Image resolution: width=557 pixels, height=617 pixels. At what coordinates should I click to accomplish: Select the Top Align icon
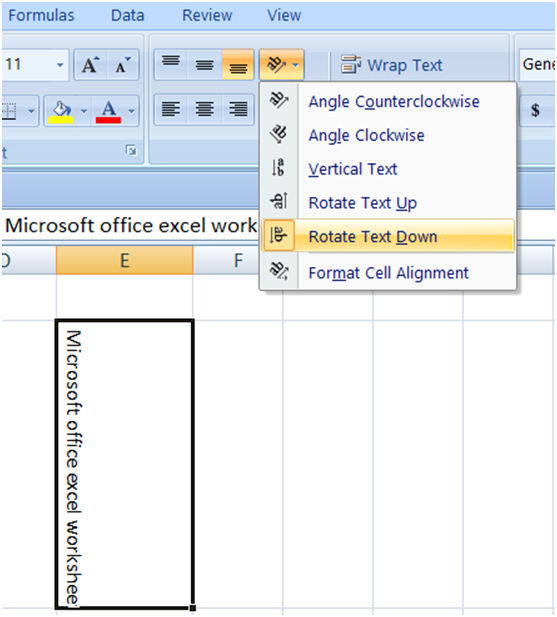(171, 64)
